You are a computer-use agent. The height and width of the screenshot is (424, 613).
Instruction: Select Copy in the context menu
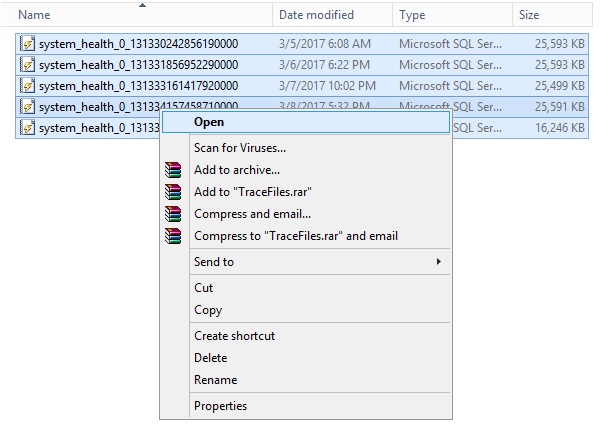coord(207,310)
